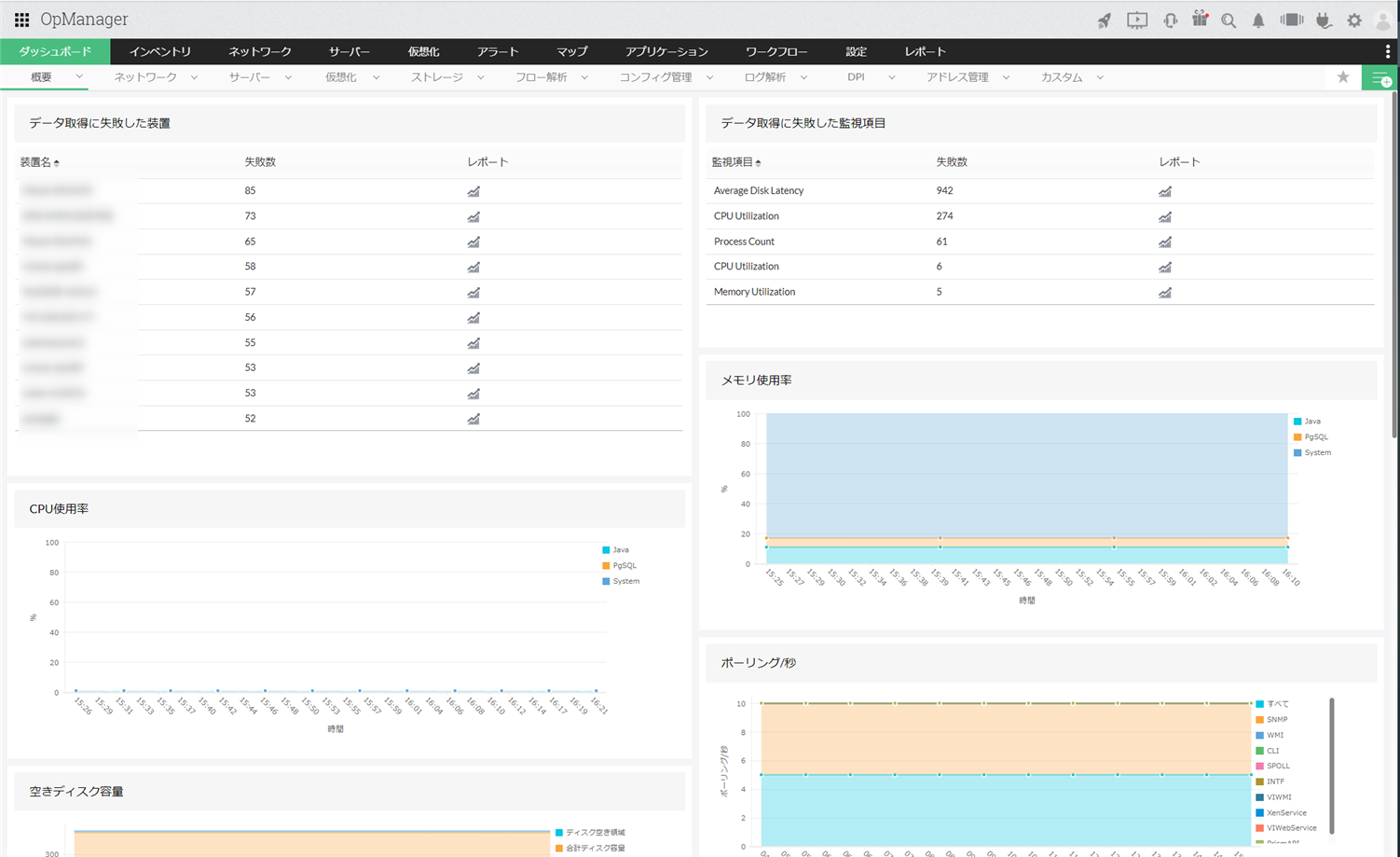The image size is (1400, 857).
Task: Switch to the アラート menu tab
Action: tap(498, 51)
